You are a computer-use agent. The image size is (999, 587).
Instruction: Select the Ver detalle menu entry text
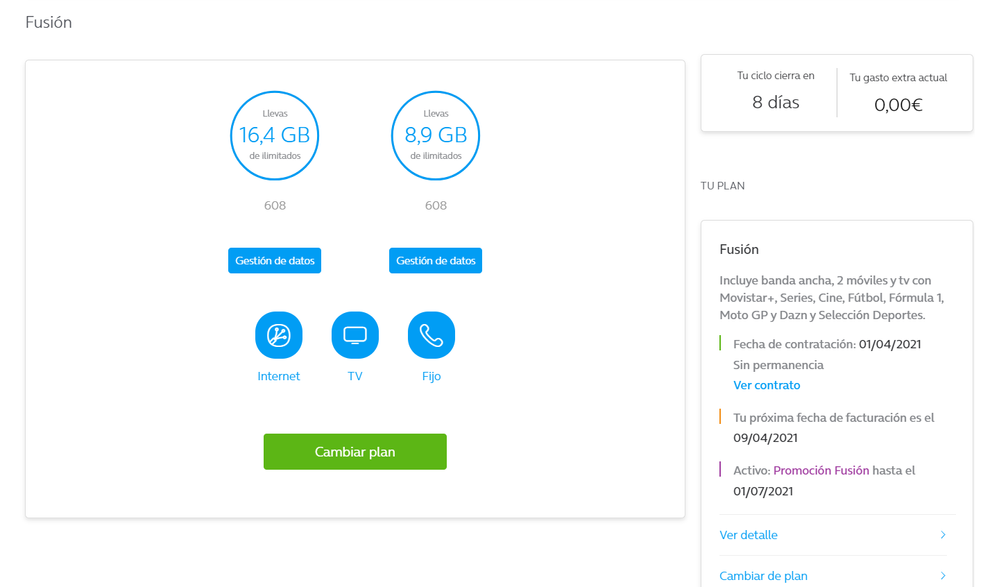tap(748, 535)
